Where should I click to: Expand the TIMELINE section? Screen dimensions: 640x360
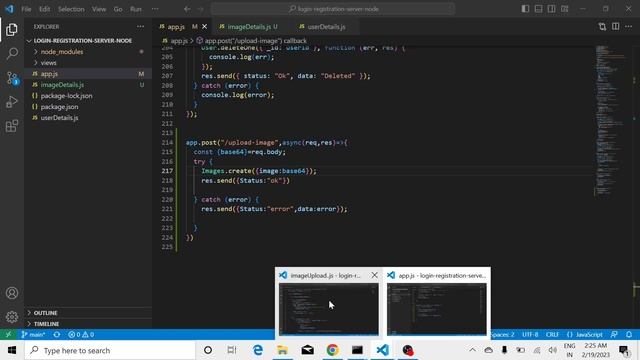(x=46, y=324)
